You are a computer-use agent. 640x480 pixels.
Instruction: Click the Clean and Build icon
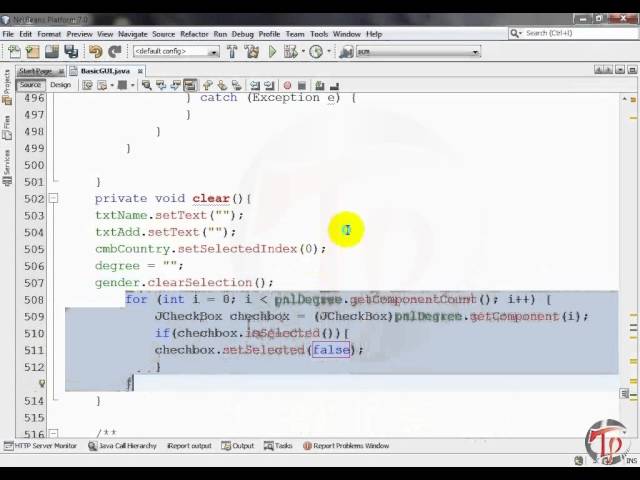tap(252, 51)
